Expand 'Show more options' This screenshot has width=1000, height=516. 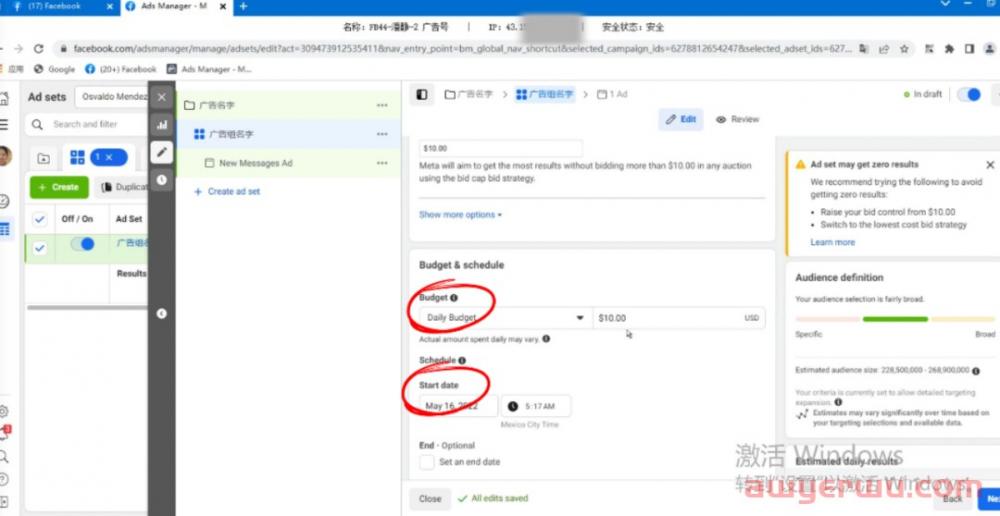coord(460,215)
